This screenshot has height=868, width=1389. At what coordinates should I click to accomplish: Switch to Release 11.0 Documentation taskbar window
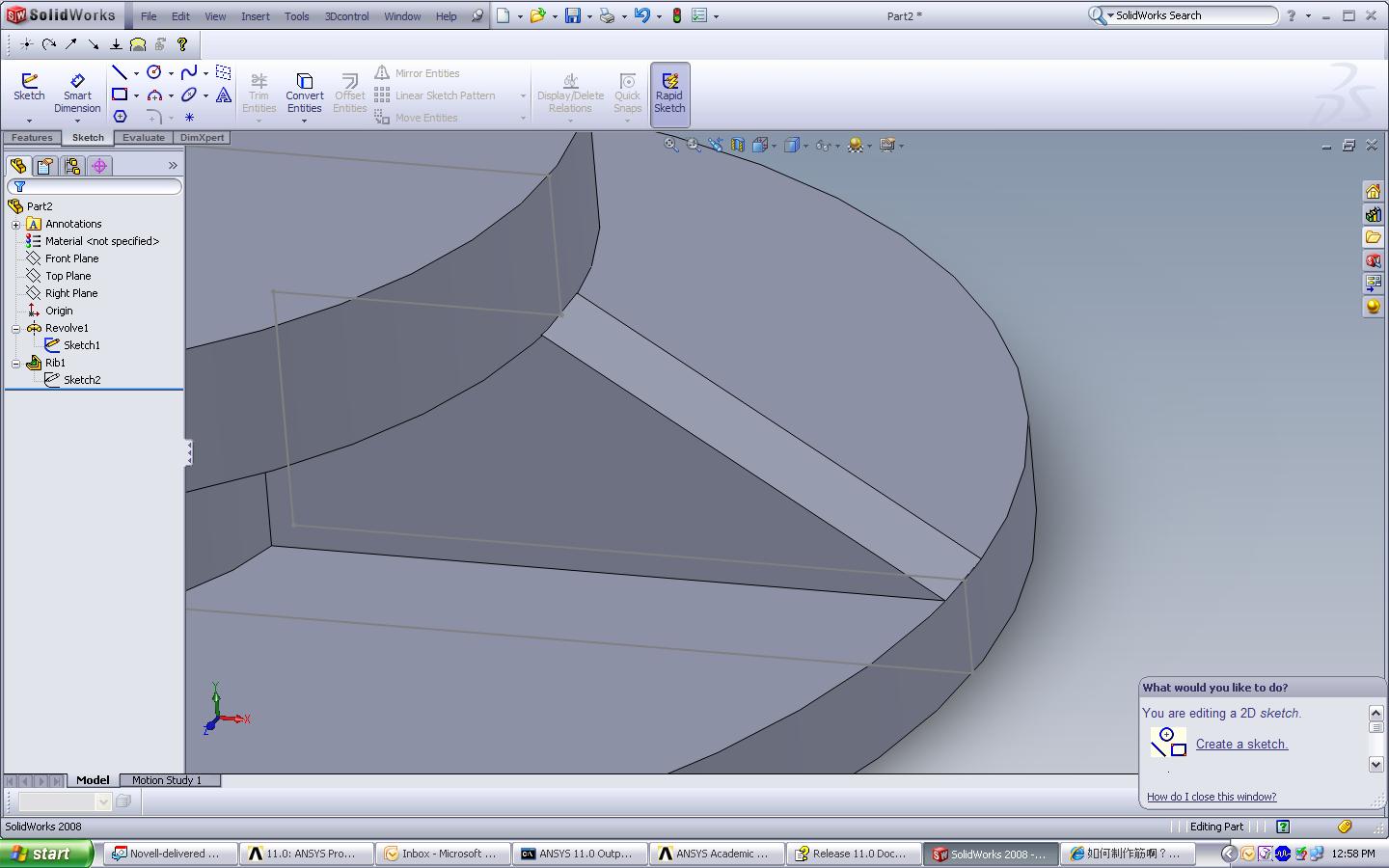[854, 854]
